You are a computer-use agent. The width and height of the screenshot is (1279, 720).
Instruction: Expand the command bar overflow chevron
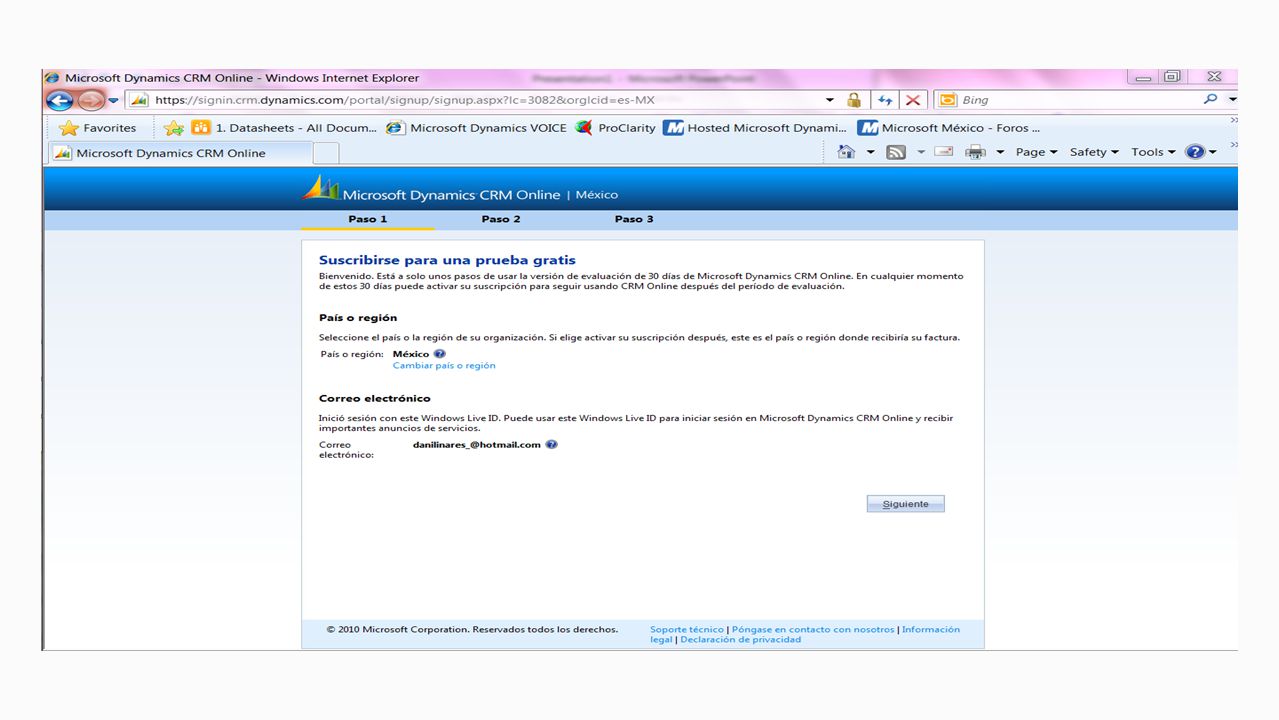point(1233,145)
